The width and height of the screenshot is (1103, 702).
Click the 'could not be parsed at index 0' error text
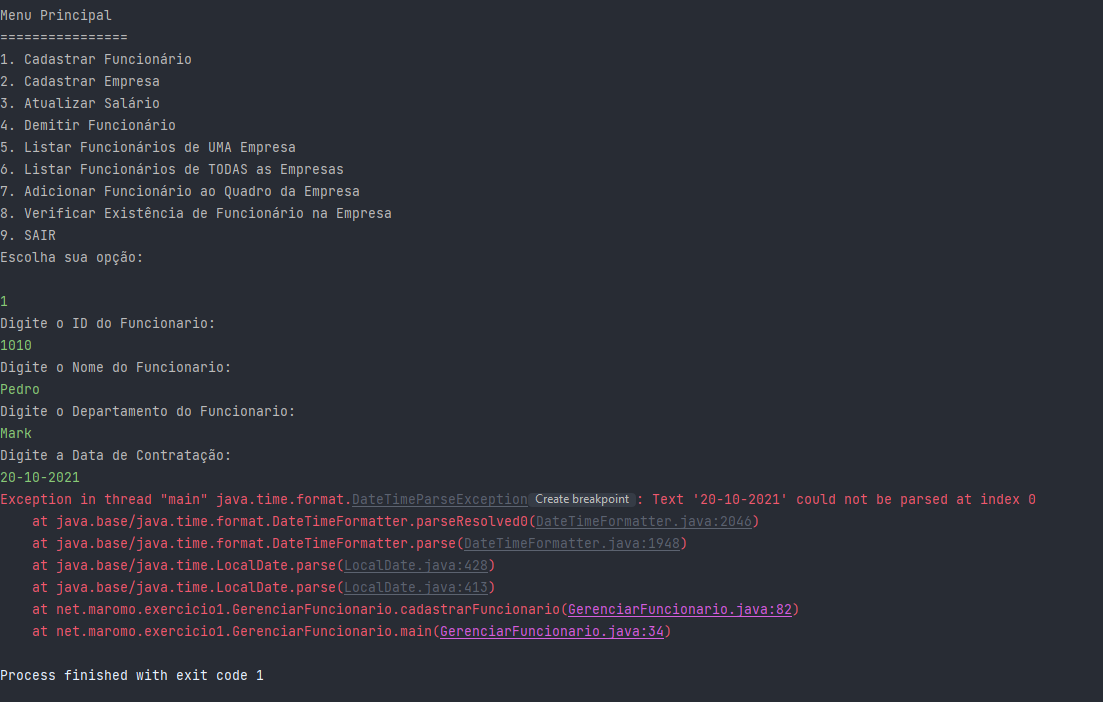click(916, 499)
